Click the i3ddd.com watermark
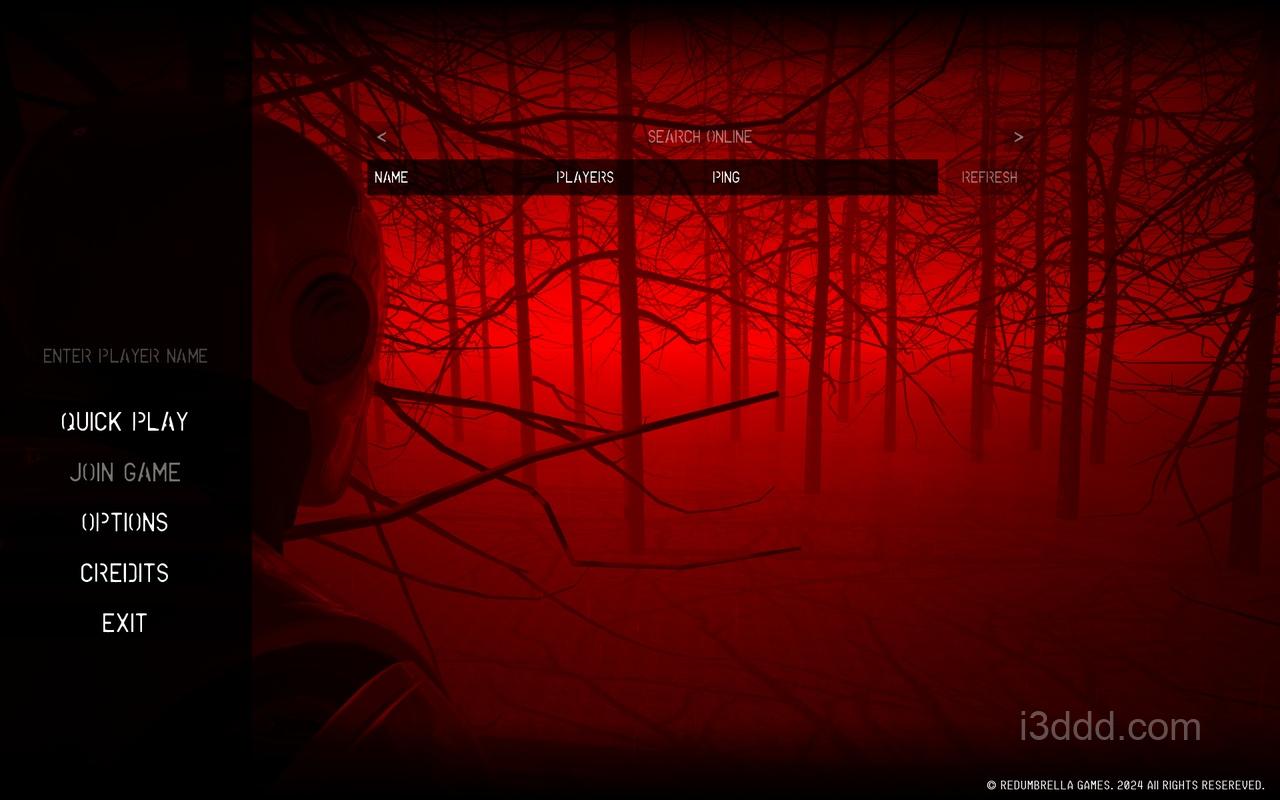 coord(1110,727)
